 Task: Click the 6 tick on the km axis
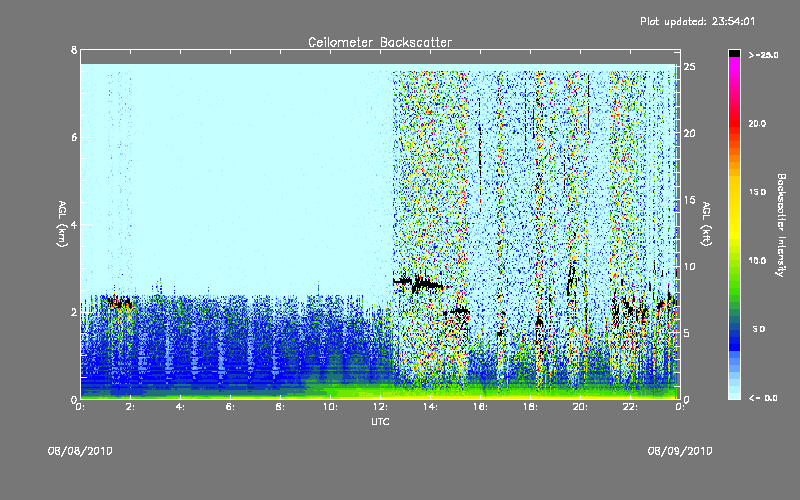point(74,137)
